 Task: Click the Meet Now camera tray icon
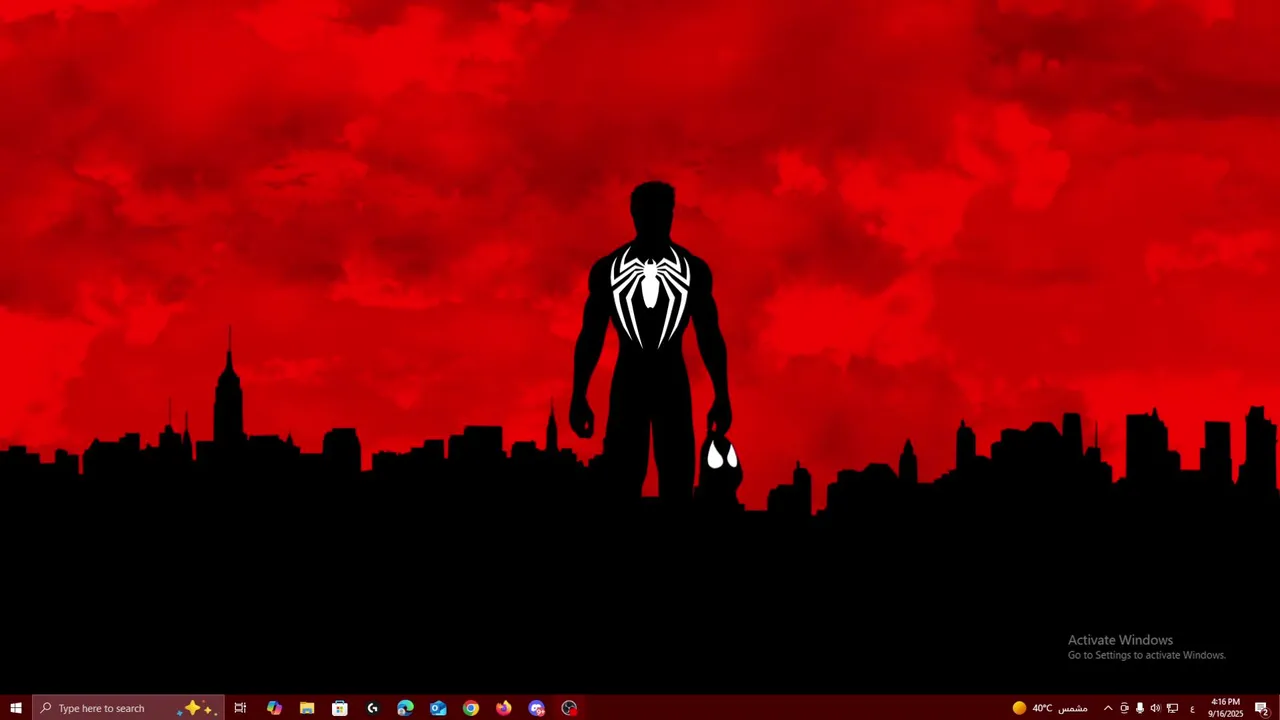point(1124,708)
